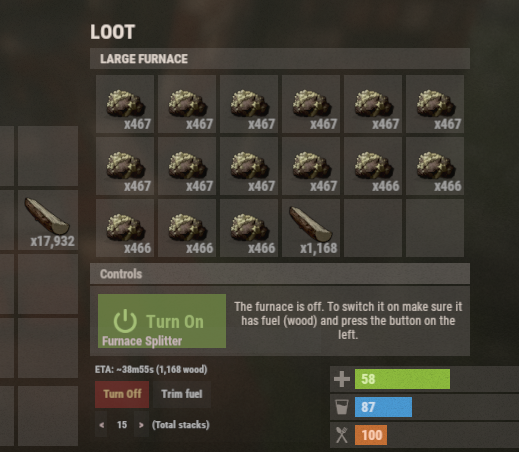Select the wood stack showing x1,168
The width and height of the screenshot is (519, 452).
click(311, 228)
